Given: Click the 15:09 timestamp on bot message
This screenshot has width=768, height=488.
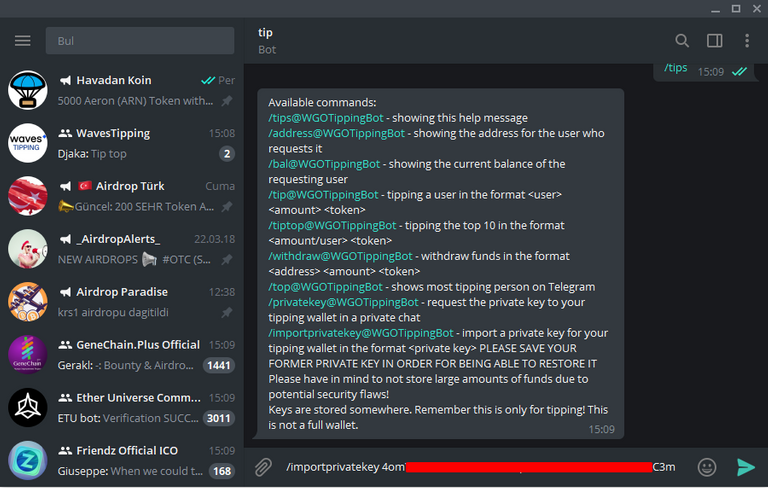Looking at the screenshot, I should click(x=601, y=430).
